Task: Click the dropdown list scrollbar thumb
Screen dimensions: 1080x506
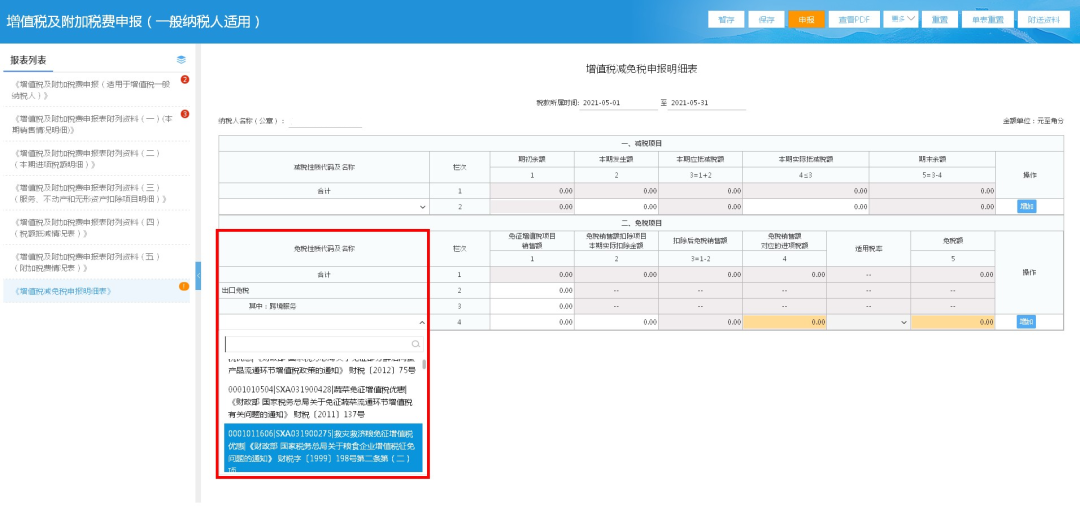Action: point(424,364)
